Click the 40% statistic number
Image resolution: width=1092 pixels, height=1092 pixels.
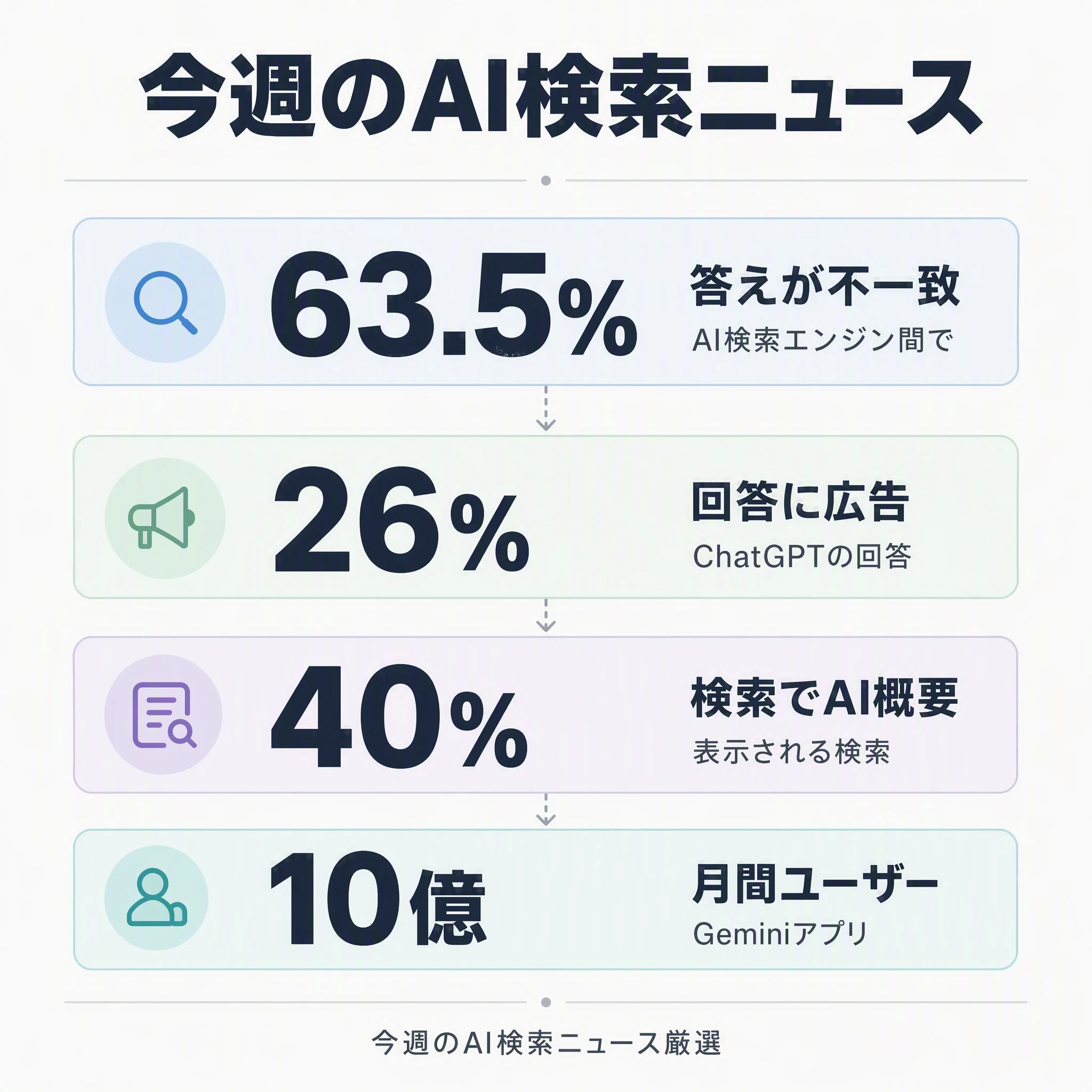coord(399,716)
